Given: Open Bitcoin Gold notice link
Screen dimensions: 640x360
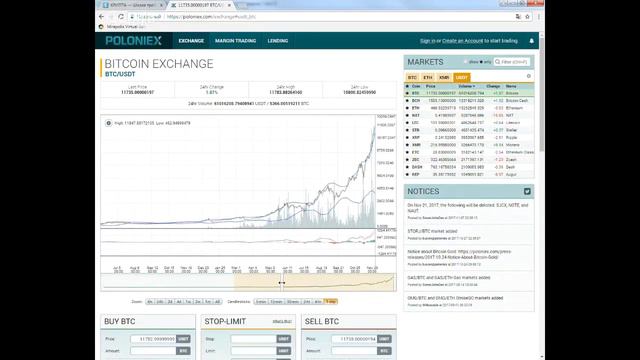Looking at the screenshot, I should tap(459, 254).
